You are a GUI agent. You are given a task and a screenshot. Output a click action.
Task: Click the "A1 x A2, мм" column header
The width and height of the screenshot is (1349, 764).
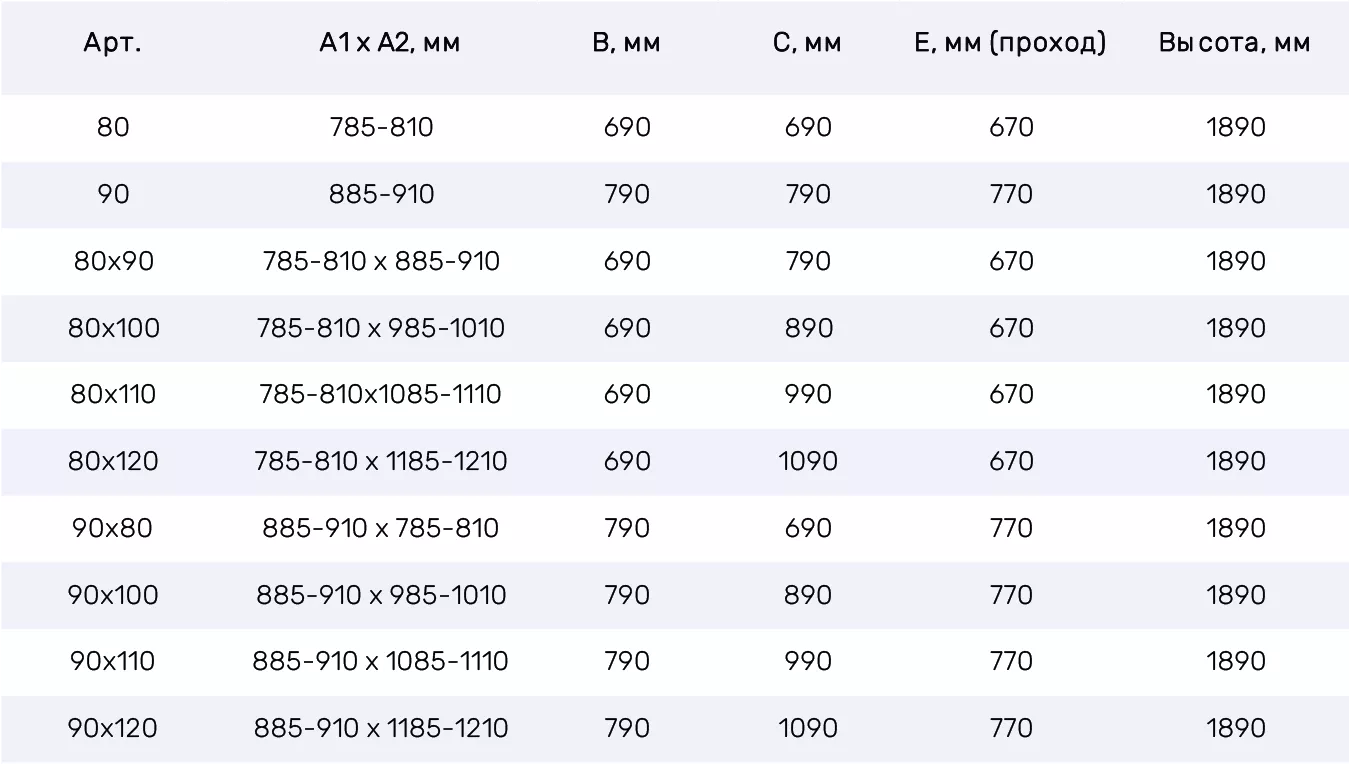pos(390,43)
